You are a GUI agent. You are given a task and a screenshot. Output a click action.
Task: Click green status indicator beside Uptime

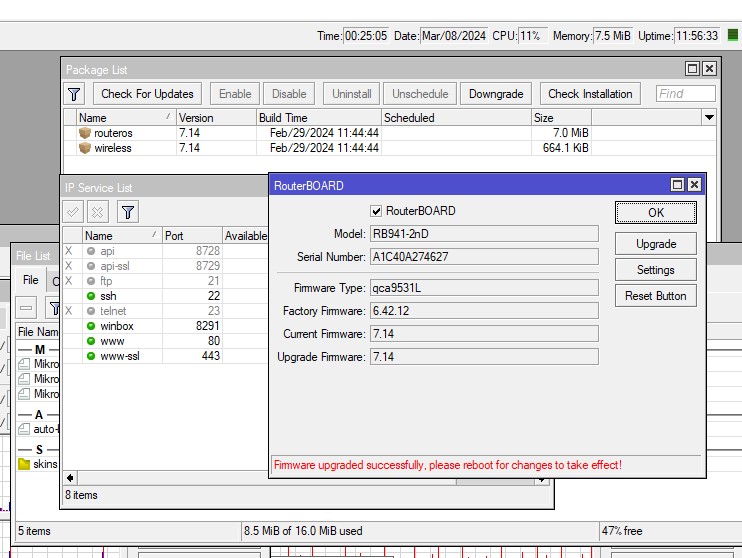click(733, 35)
